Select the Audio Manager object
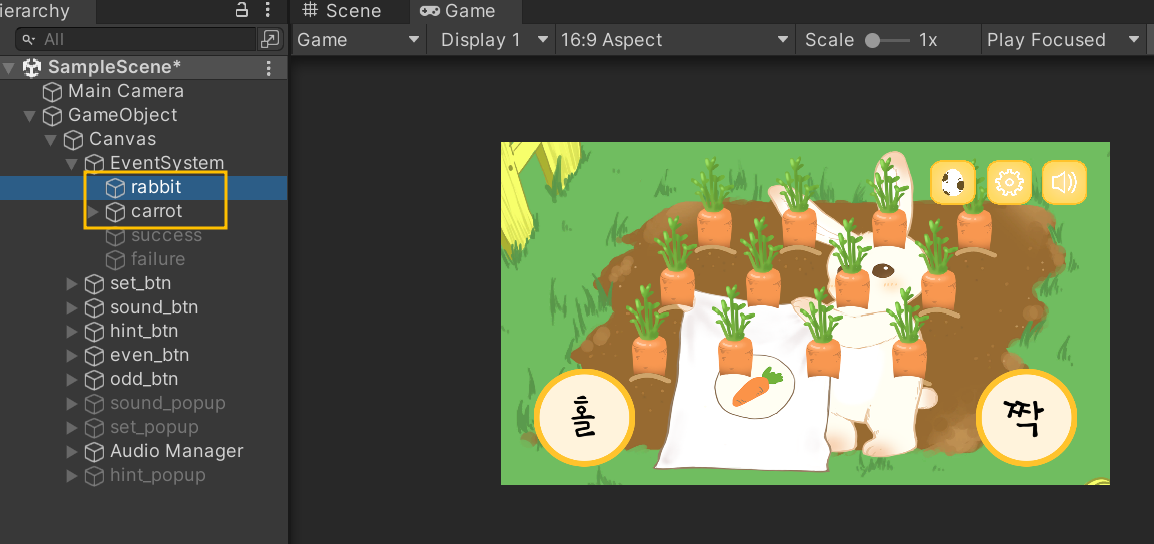Image resolution: width=1154 pixels, height=544 pixels. pos(177,451)
